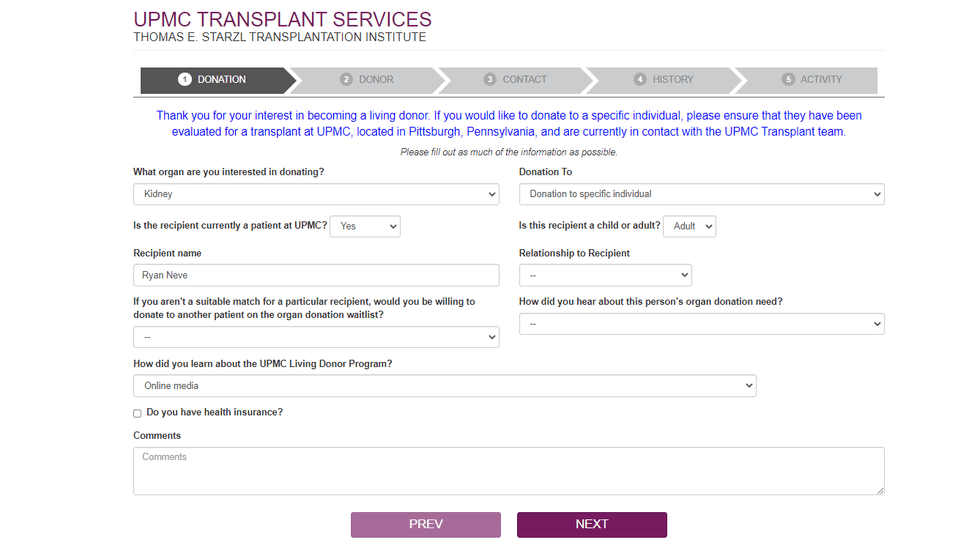Expand the Donation To dropdown

(x=701, y=194)
